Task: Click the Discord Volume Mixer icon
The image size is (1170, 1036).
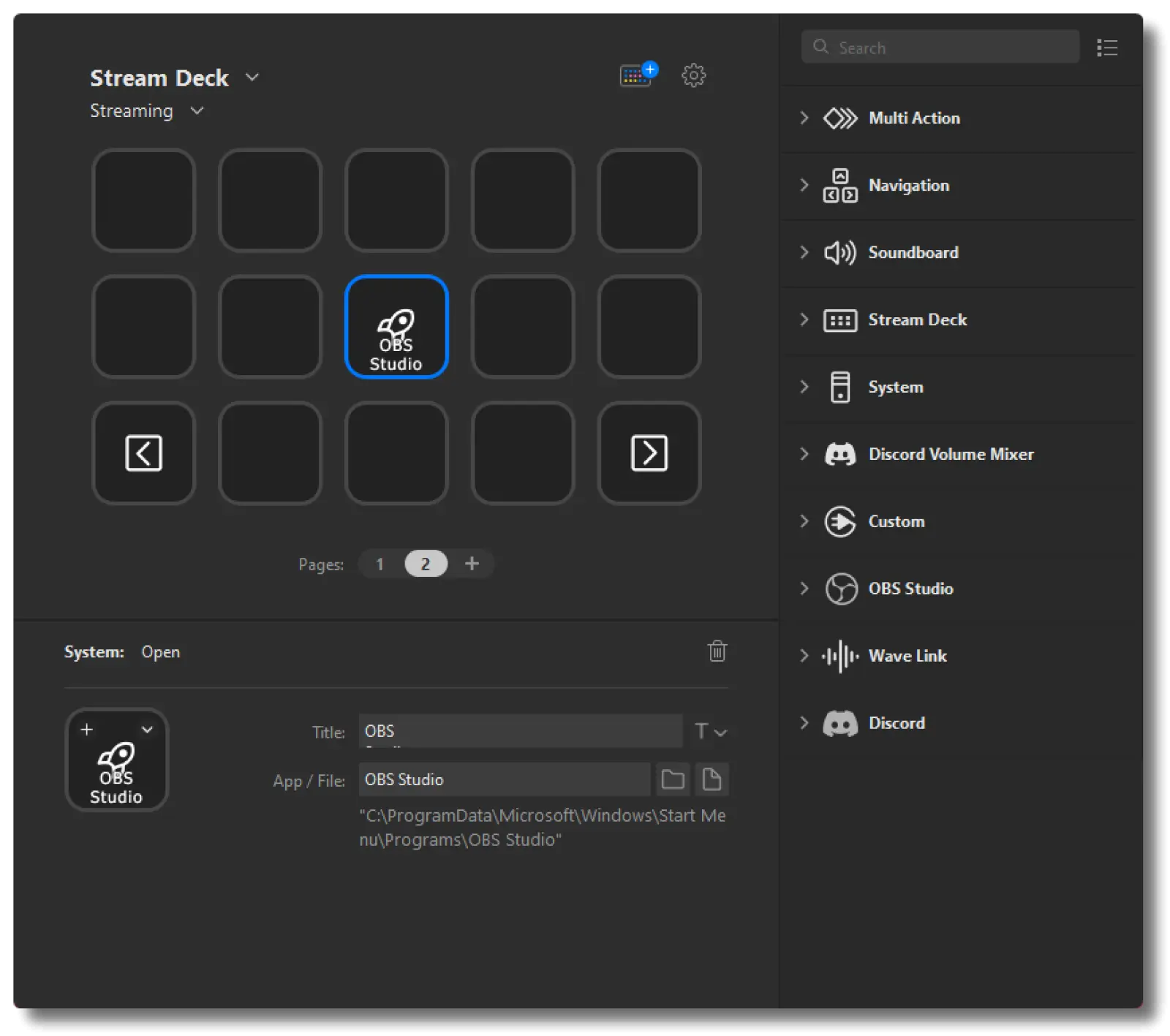Action: [x=839, y=454]
